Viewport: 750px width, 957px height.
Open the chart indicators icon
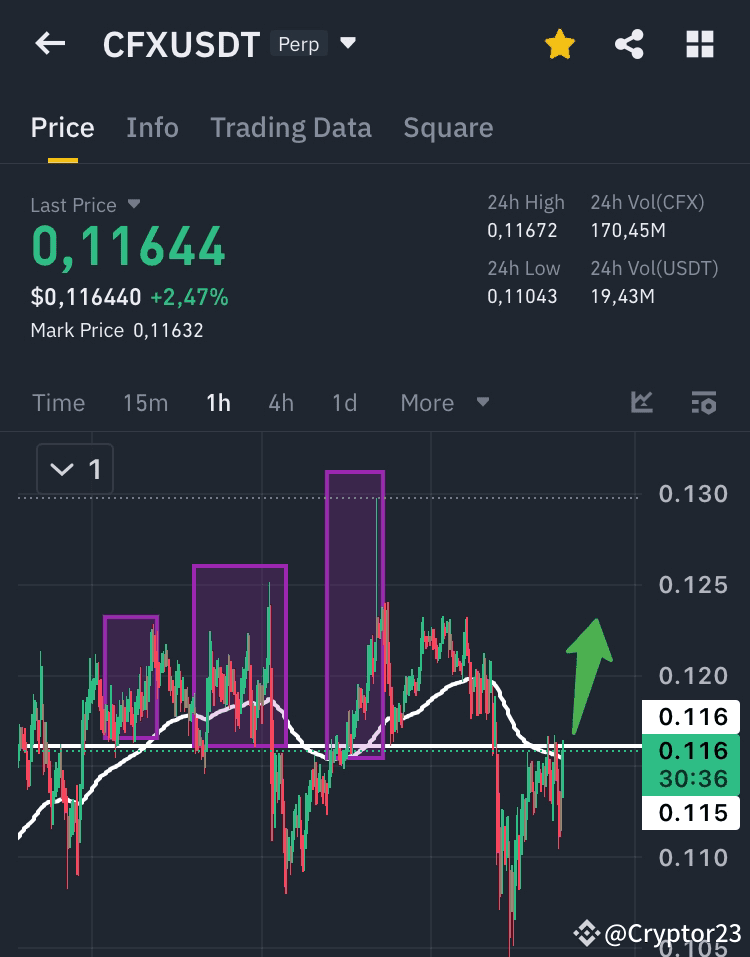coord(642,402)
